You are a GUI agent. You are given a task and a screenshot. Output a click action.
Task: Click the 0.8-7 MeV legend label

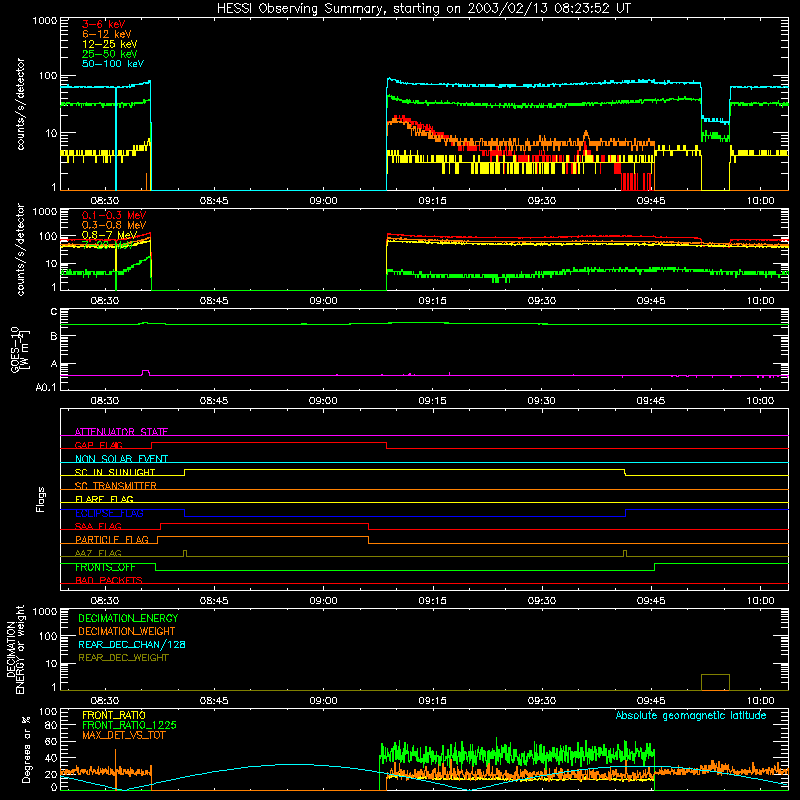point(110,235)
